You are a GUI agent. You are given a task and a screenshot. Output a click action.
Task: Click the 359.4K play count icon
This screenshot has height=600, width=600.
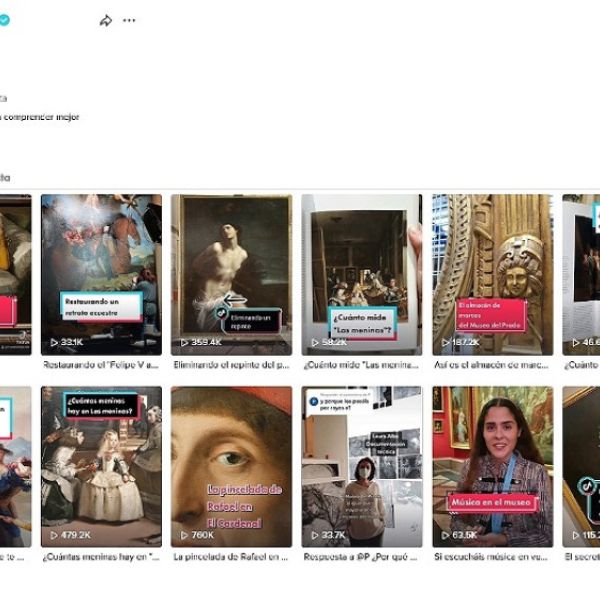click(x=184, y=342)
